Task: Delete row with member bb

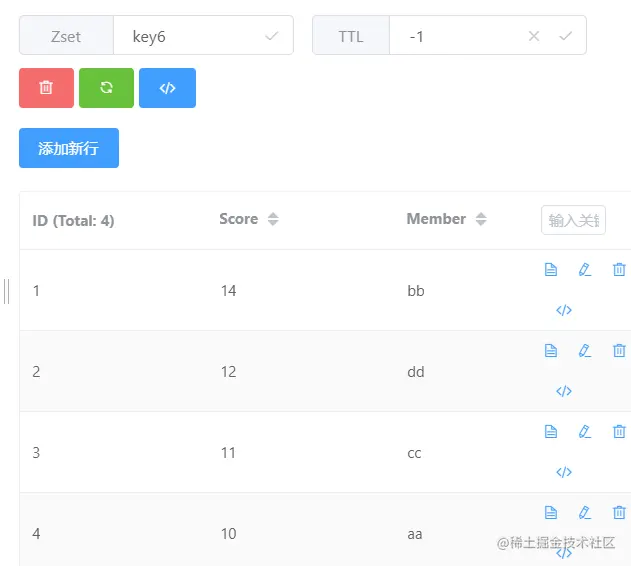Action: click(619, 269)
